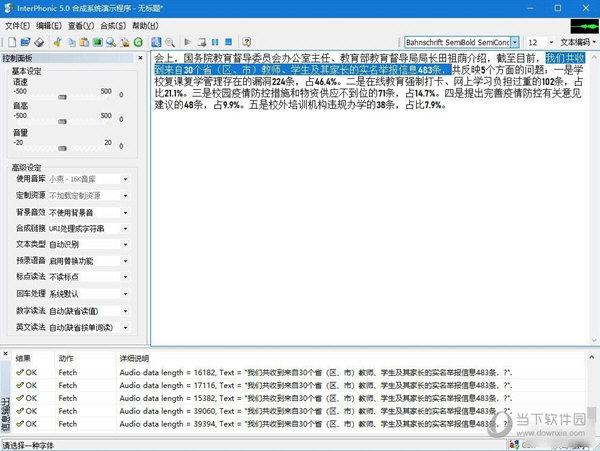Expand the 数字读法 dropdown
The width and height of the screenshot is (600, 451).
(125, 311)
